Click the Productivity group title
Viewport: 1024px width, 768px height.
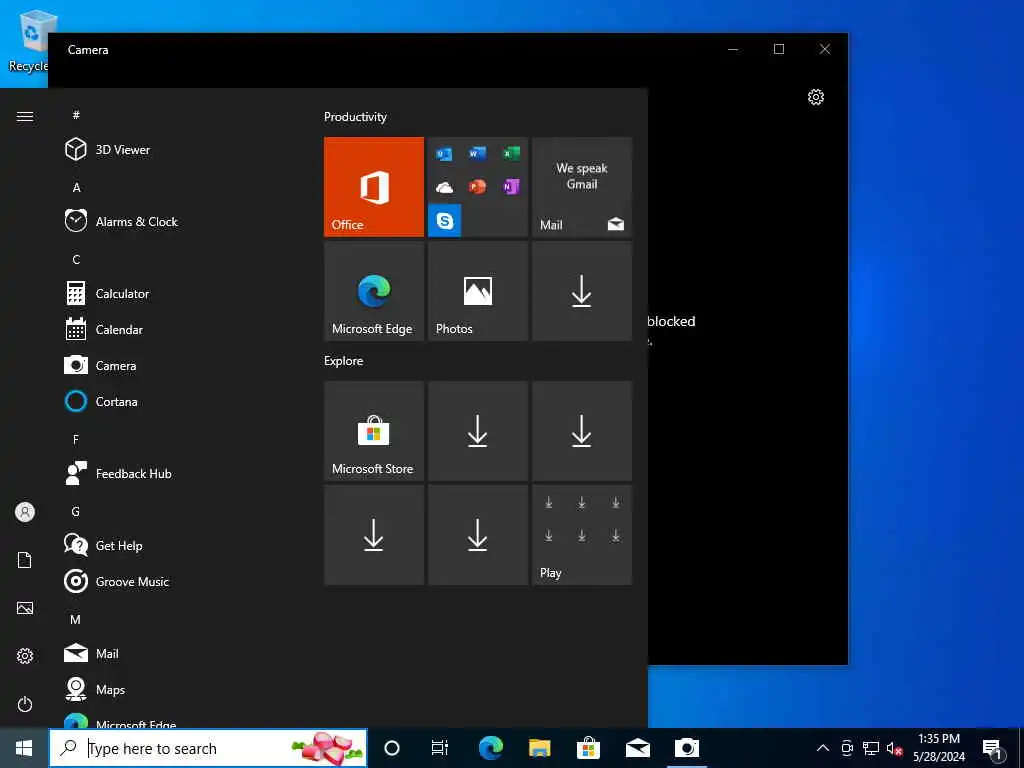[355, 117]
